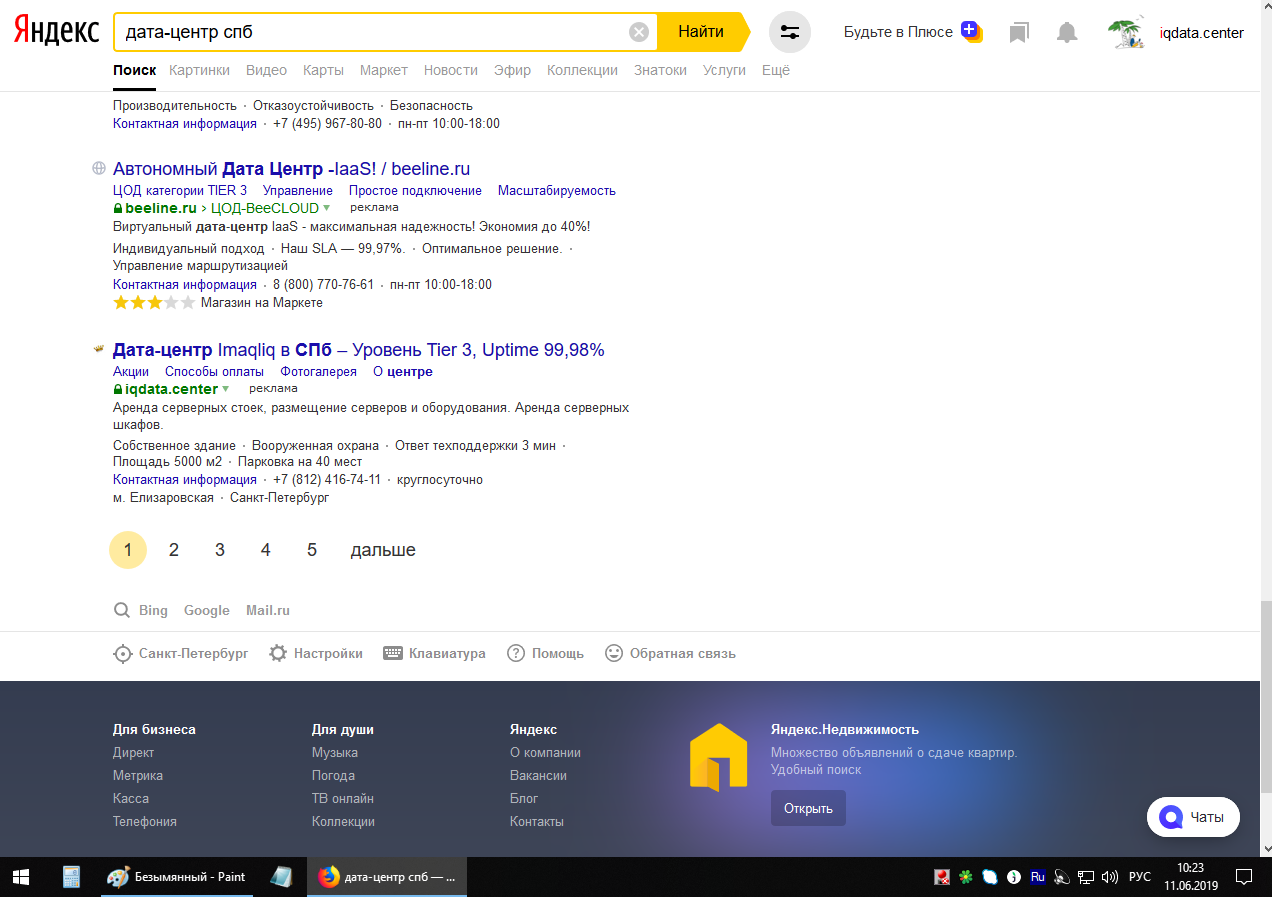Open the bookmarks collection icon
Screen dimensions: 1272x897
click(1019, 33)
